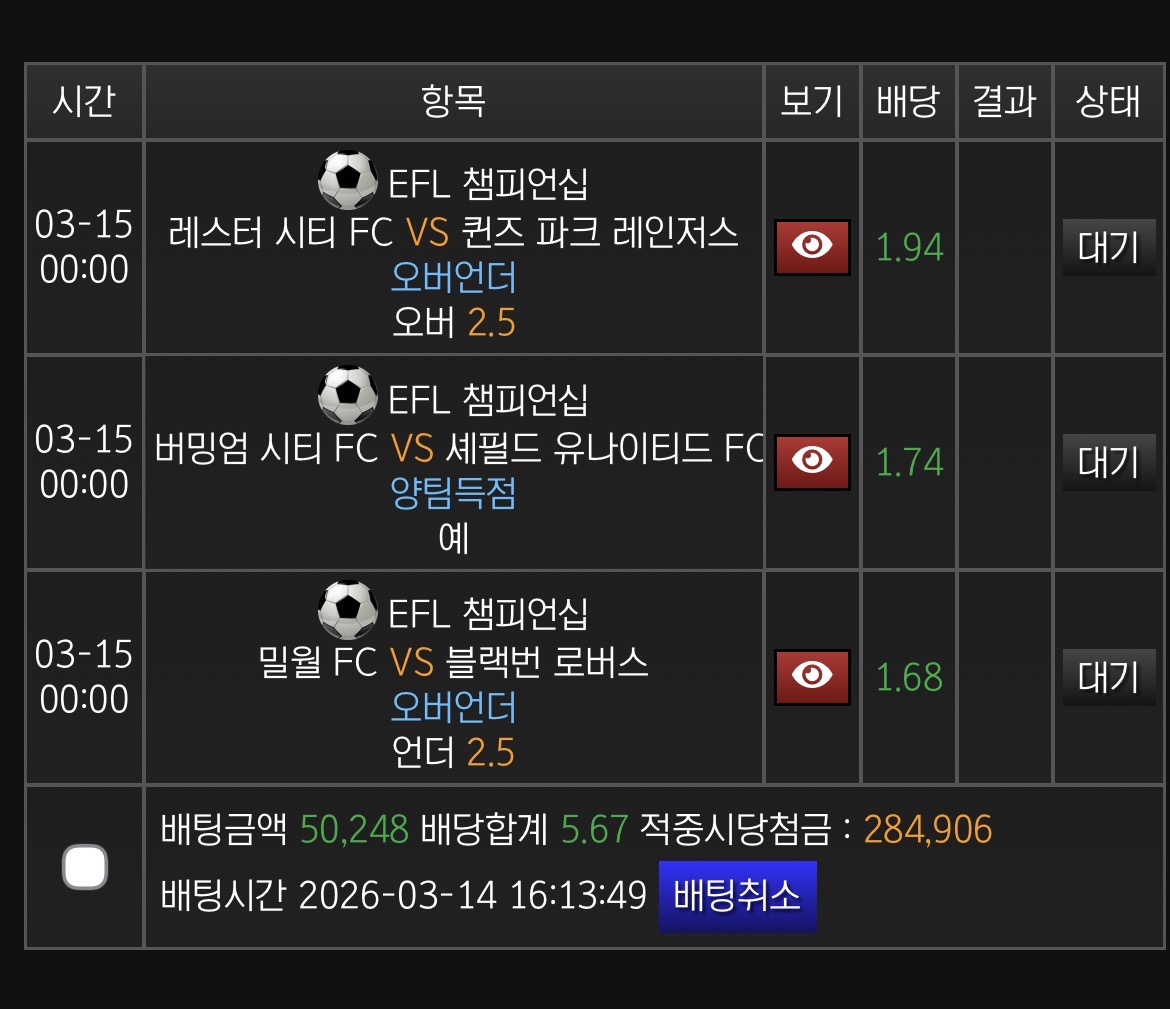Image resolution: width=1170 pixels, height=1009 pixels.
Task: Click 대기 status button for Leicester City bet
Action: click(1108, 247)
